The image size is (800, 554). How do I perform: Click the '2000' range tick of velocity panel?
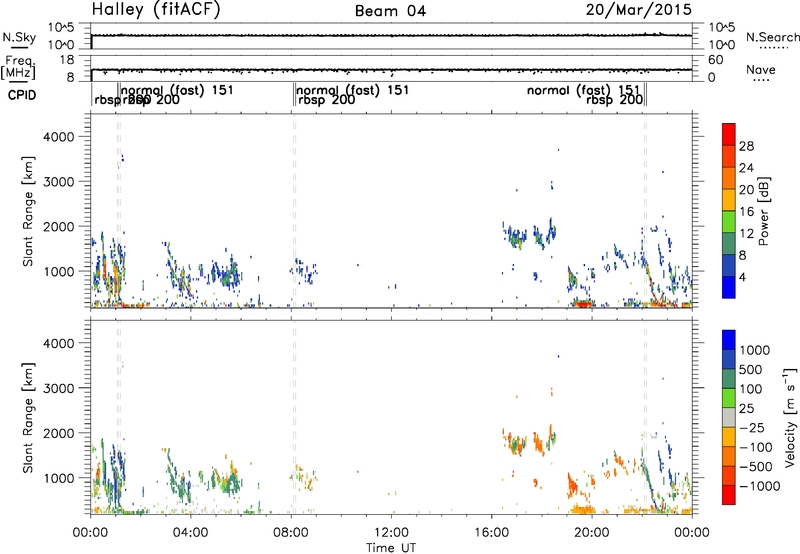click(x=59, y=433)
